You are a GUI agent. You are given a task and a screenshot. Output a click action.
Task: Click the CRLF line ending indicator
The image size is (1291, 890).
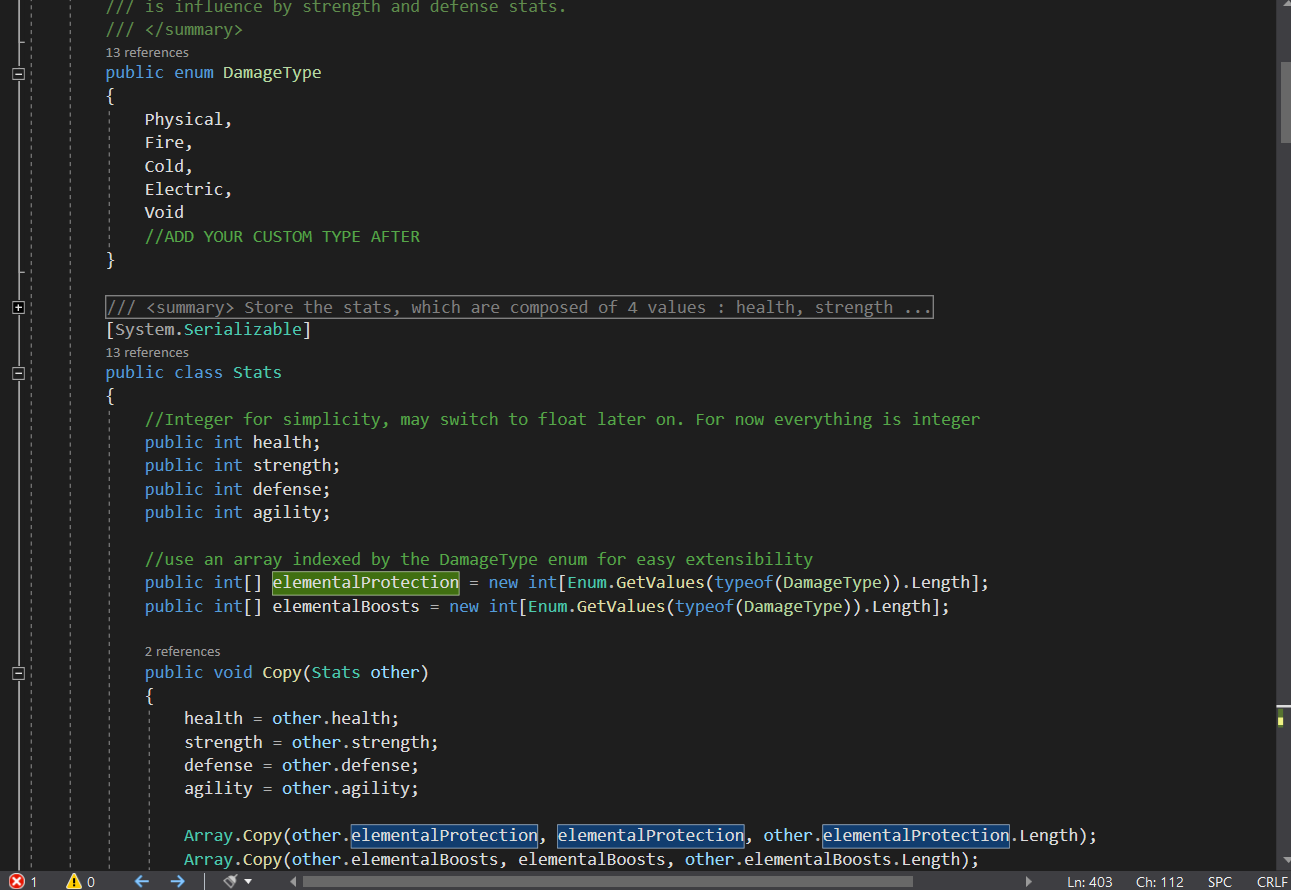1272,881
